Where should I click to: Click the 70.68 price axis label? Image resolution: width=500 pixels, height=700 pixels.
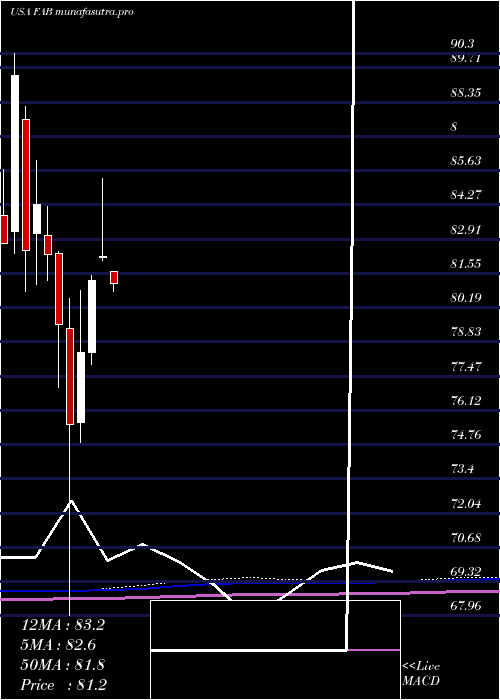[466, 538]
